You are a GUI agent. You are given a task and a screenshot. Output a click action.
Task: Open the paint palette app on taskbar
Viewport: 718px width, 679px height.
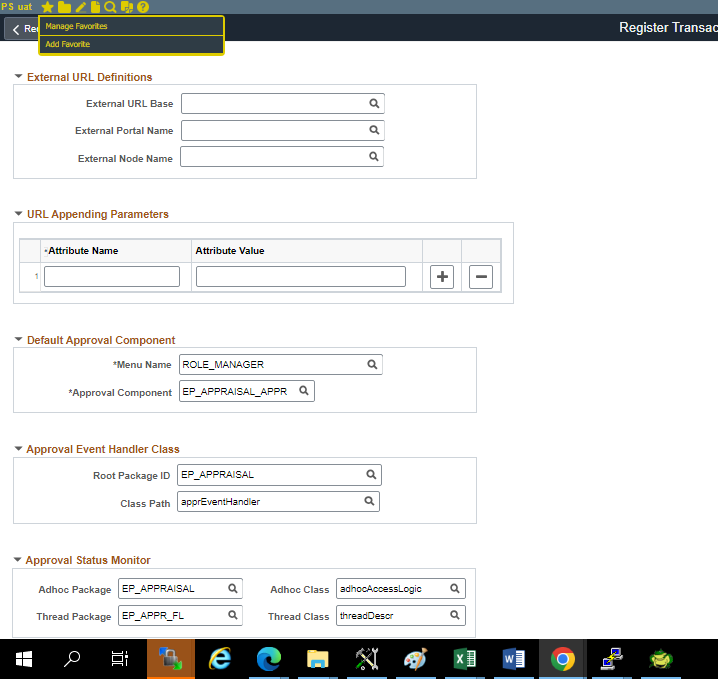coord(415,659)
